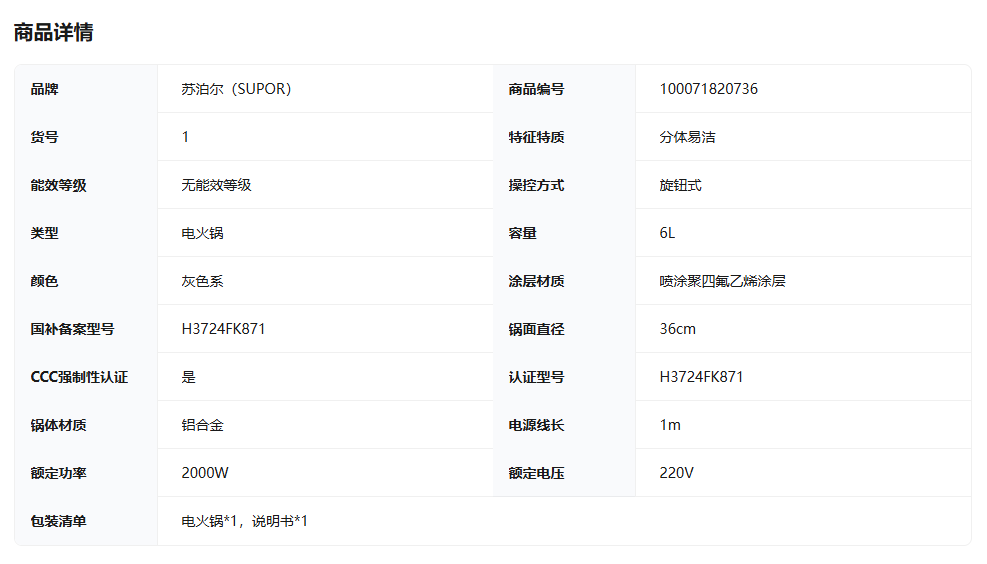Click the 特征特质 value 分体易洁

click(687, 137)
